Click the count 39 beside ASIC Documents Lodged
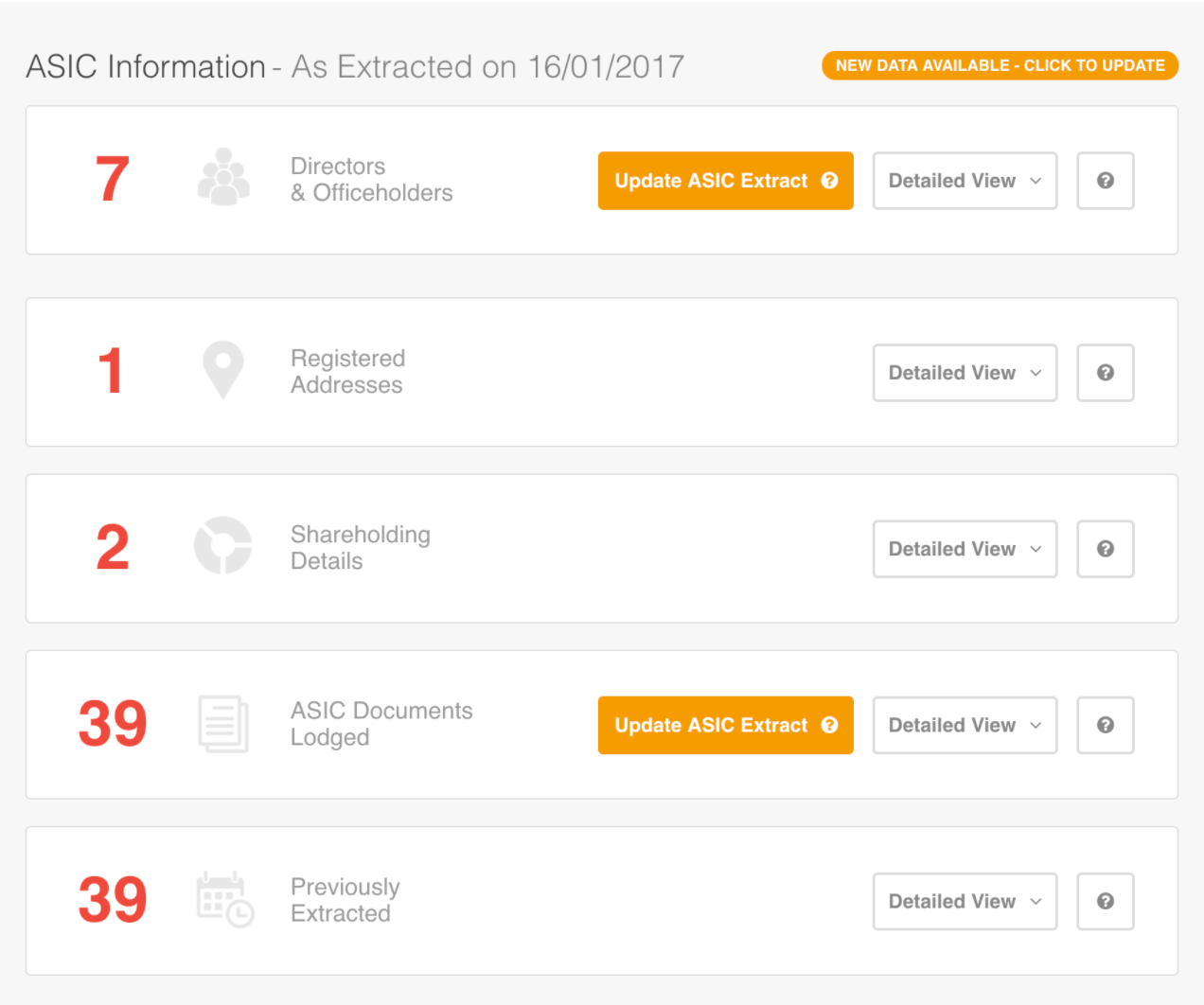1204x1005 pixels. [x=113, y=723]
